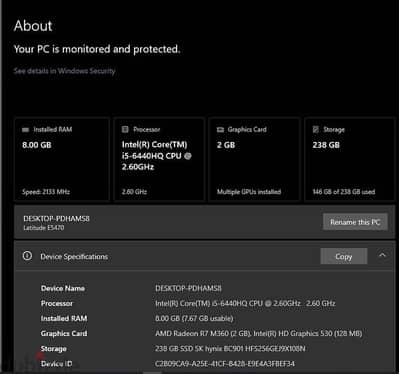Select the Graphics Card 2 GB card

pos(254,159)
